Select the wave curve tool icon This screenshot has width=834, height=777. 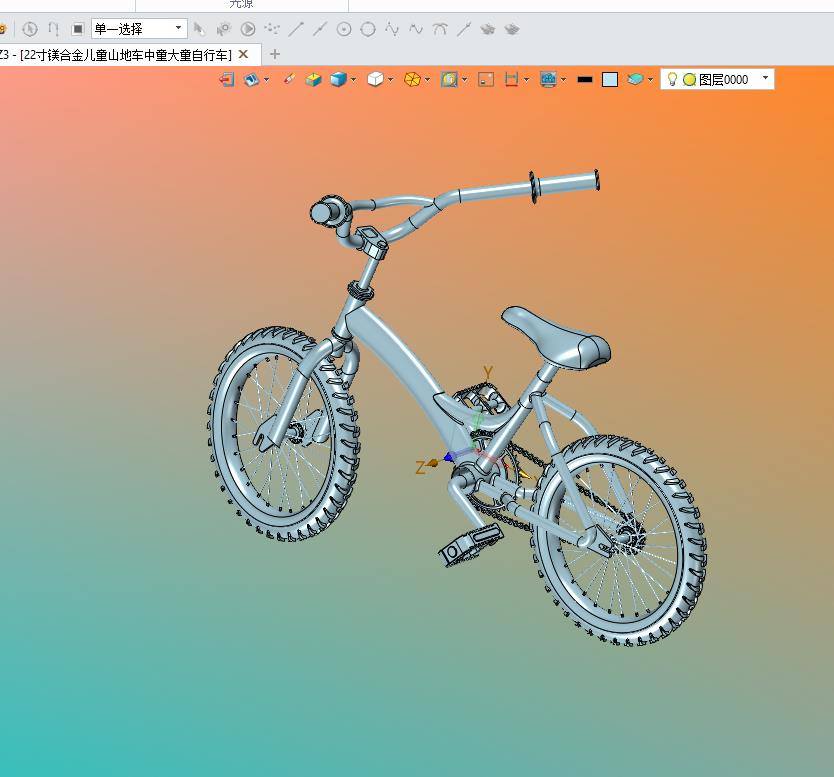pyautogui.click(x=416, y=29)
